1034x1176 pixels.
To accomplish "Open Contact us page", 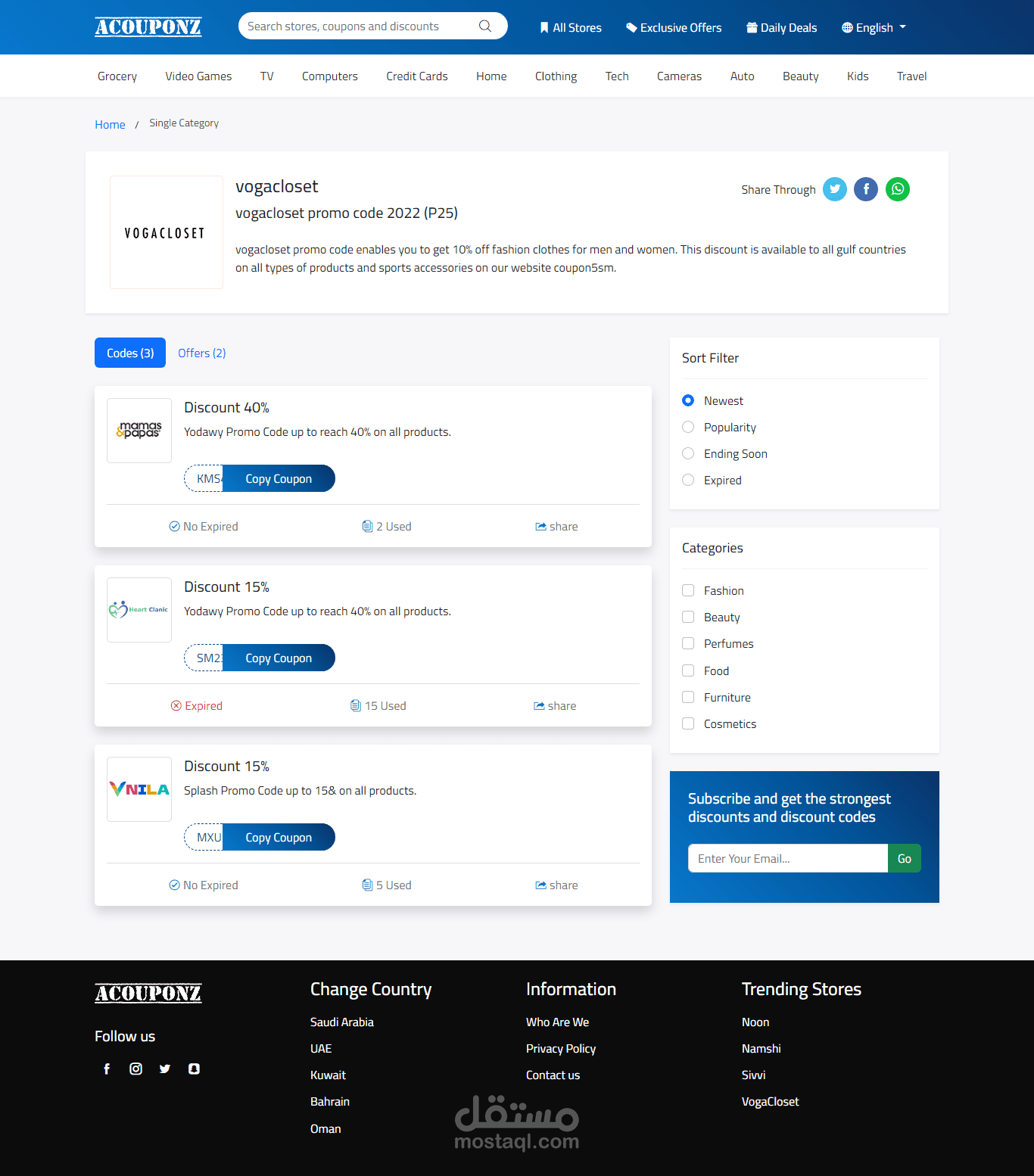I will tap(553, 1075).
